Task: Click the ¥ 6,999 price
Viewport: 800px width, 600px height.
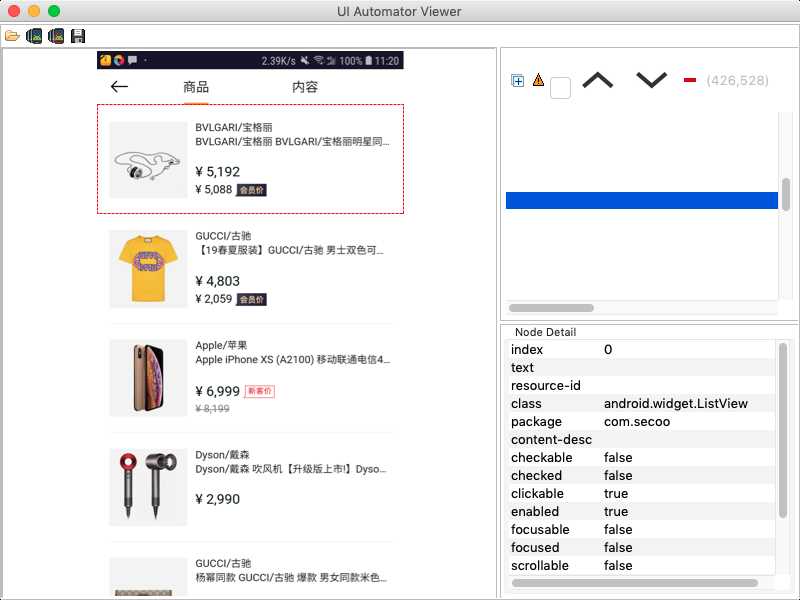Action: tap(218, 391)
